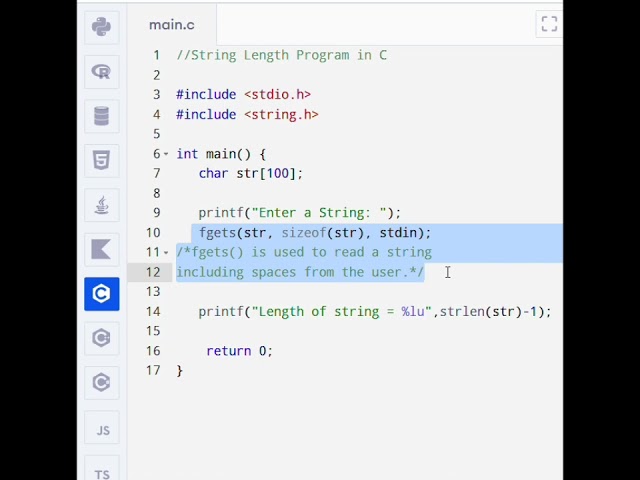Toggle fullscreen editor mode
Screen dimensions: 640x480
(549, 24)
